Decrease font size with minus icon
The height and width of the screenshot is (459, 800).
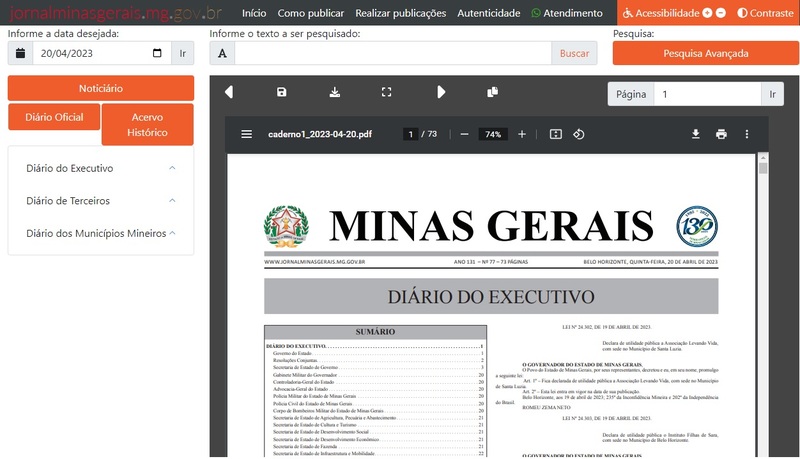pos(720,13)
